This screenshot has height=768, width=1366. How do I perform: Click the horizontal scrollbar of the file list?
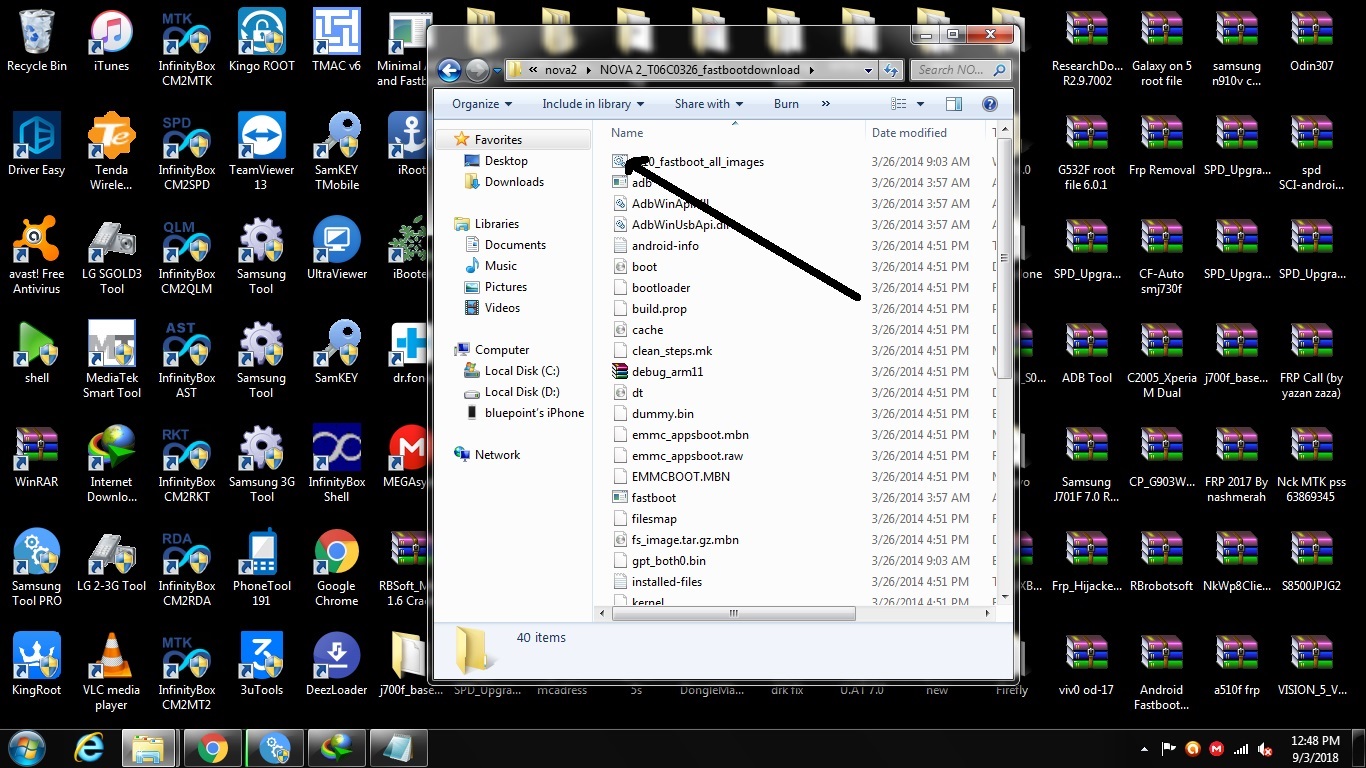[735, 613]
